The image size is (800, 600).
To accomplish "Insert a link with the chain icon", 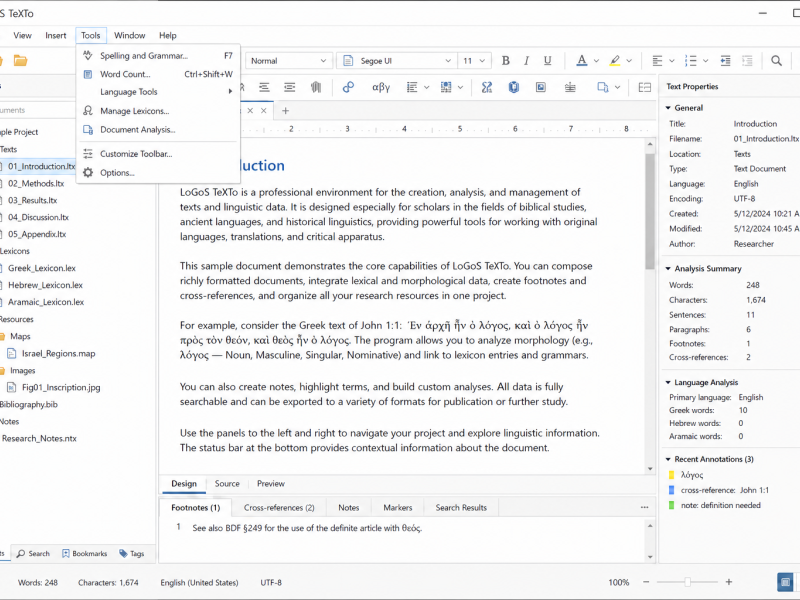I will click(x=348, y=87).
